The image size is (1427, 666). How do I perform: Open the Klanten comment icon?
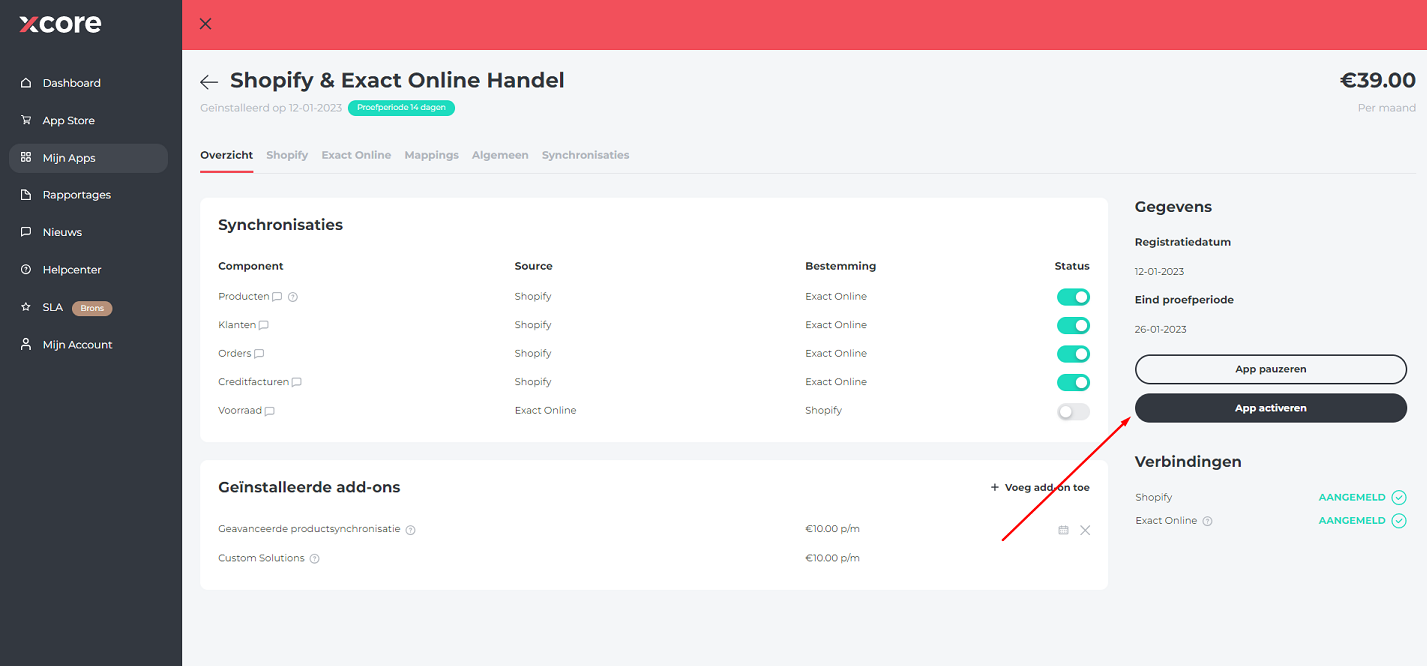click(x=264, y=326)
